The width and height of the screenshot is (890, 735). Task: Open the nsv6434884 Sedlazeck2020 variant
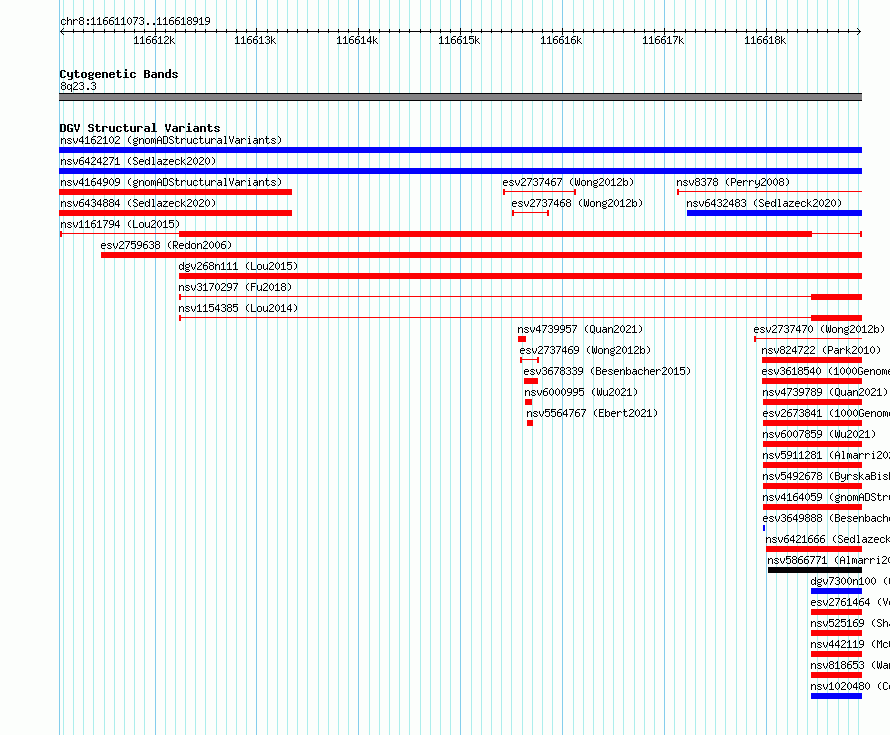tap(138, 203)
